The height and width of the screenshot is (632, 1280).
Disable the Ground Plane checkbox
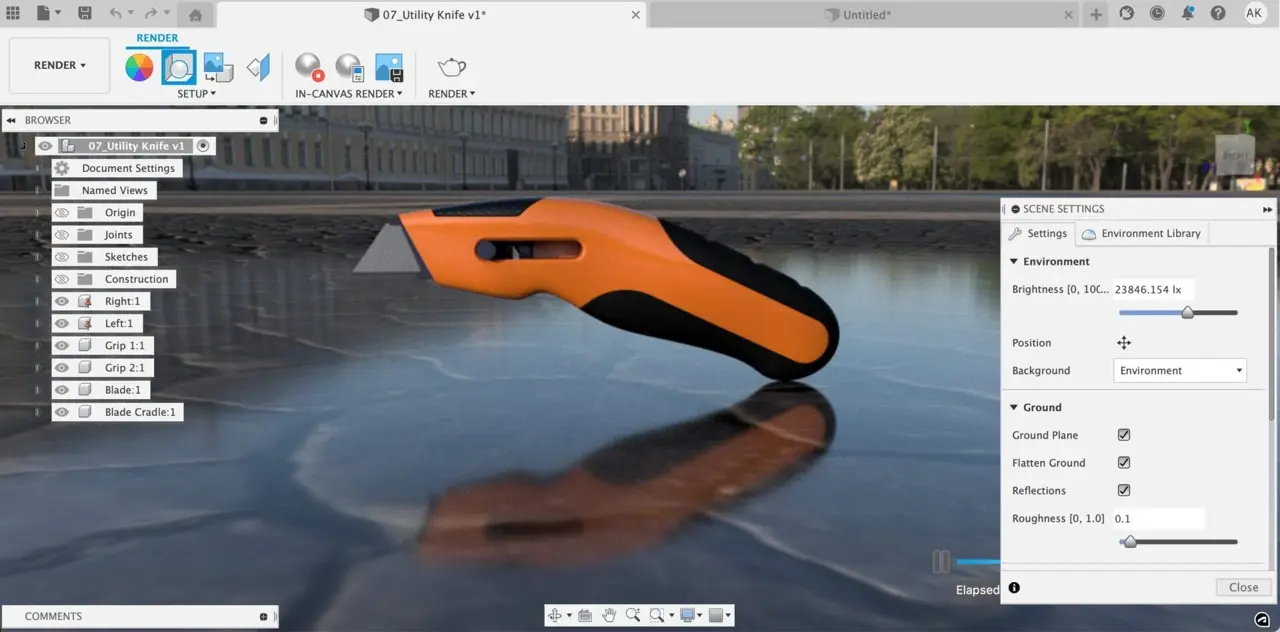[1124, 435]
